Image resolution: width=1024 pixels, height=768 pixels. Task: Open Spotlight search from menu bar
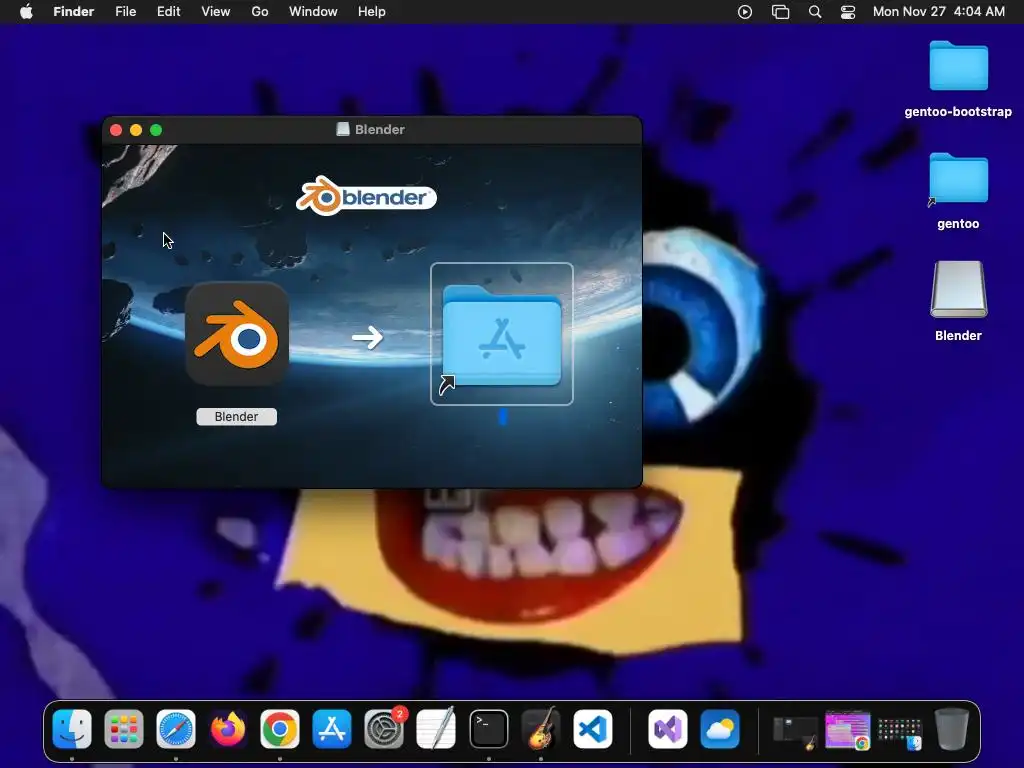point(815,12)
